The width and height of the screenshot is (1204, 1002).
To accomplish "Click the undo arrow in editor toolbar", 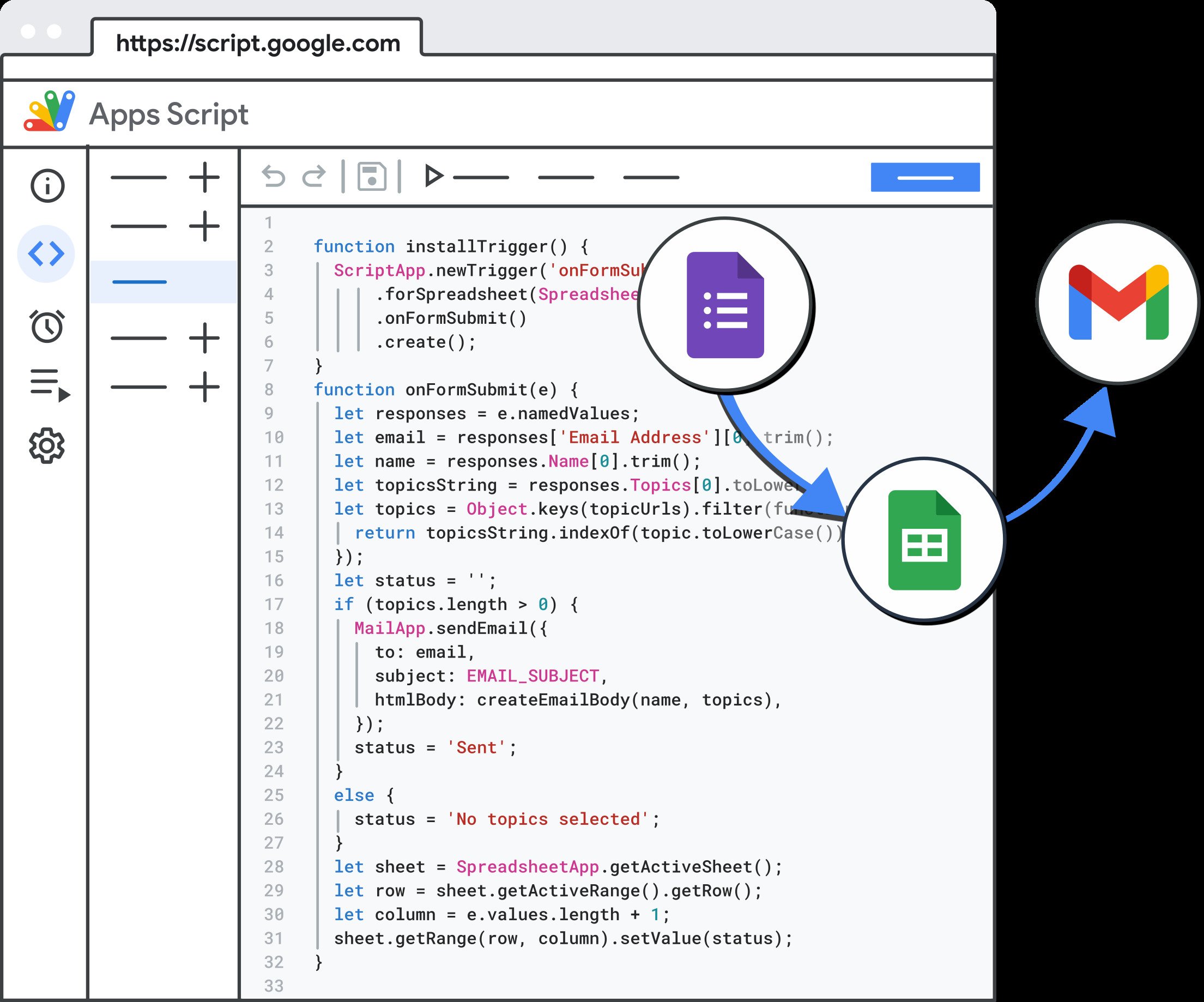I will click(x=274, y=177).
